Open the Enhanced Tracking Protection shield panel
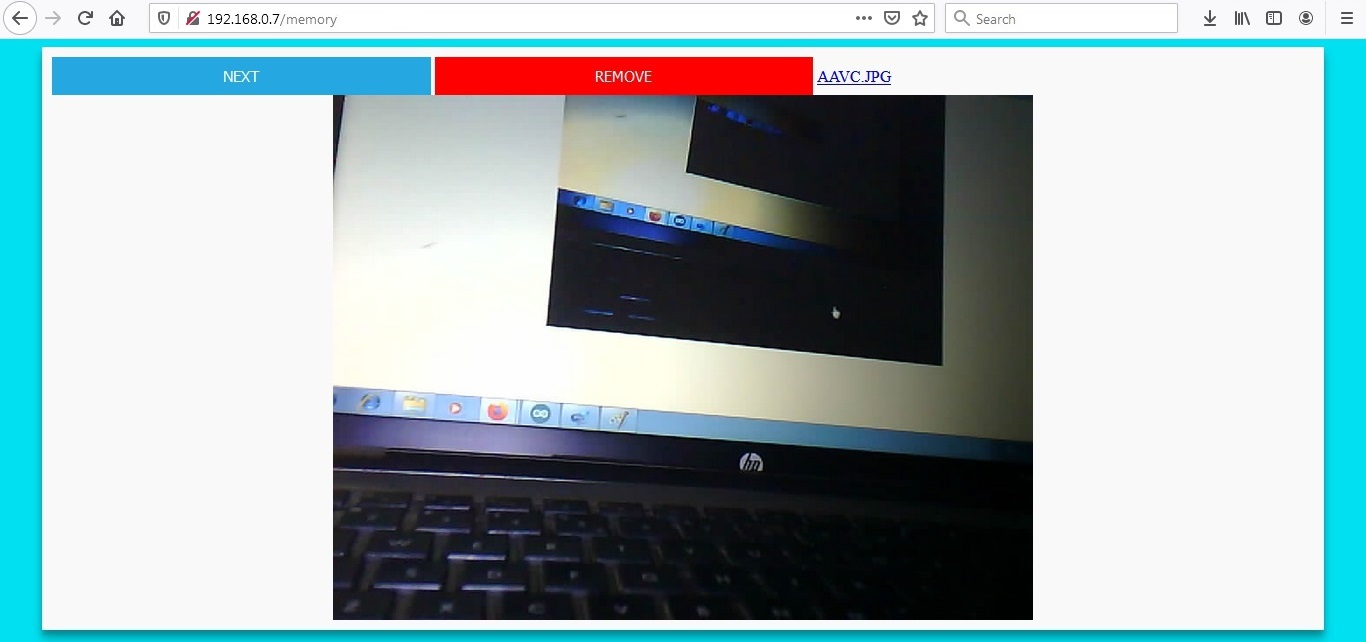This screenshot has height=642, width=1366. [x=163, y=17]
